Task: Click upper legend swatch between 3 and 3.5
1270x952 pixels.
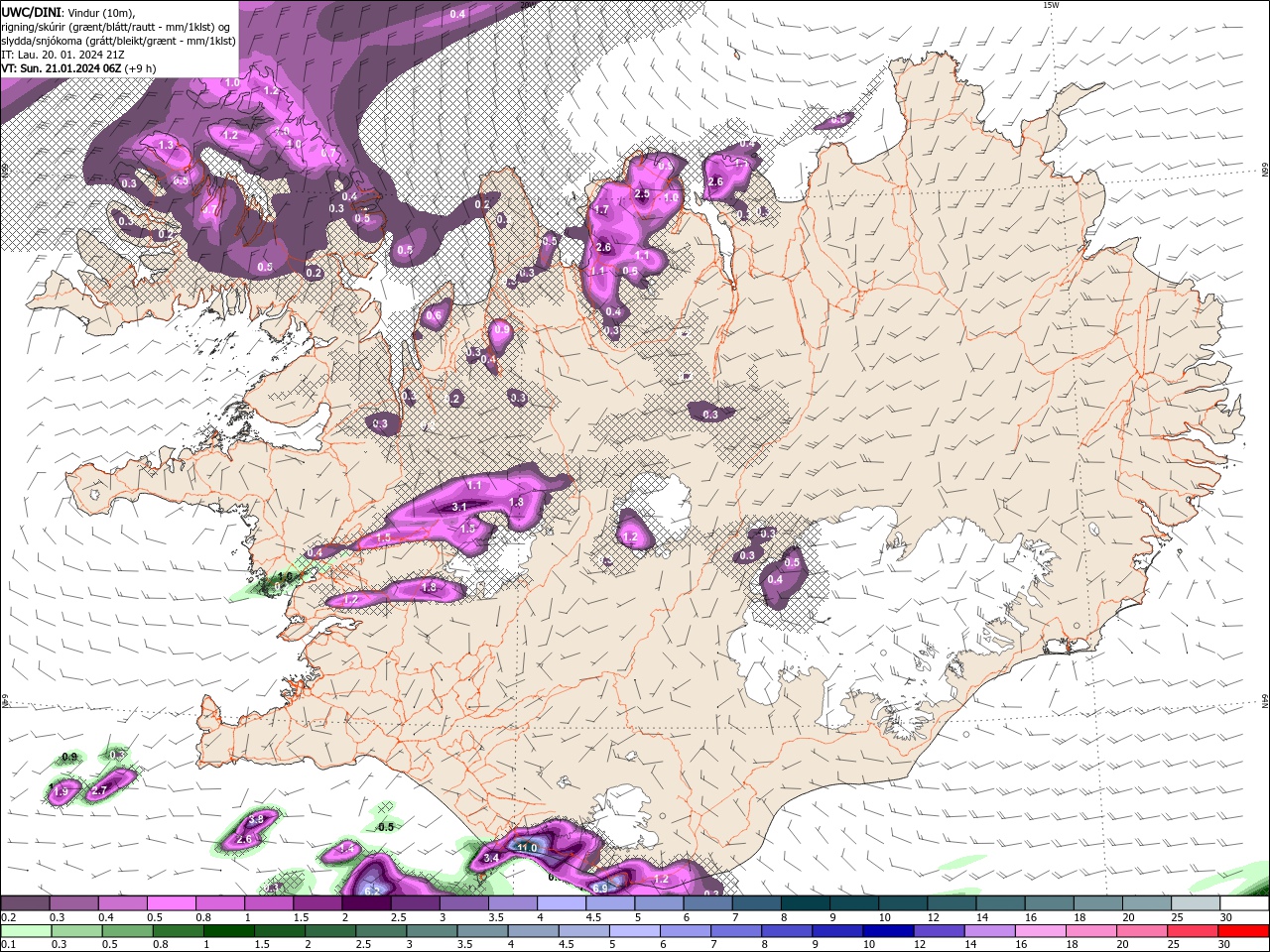Action: tap(464, 903)
